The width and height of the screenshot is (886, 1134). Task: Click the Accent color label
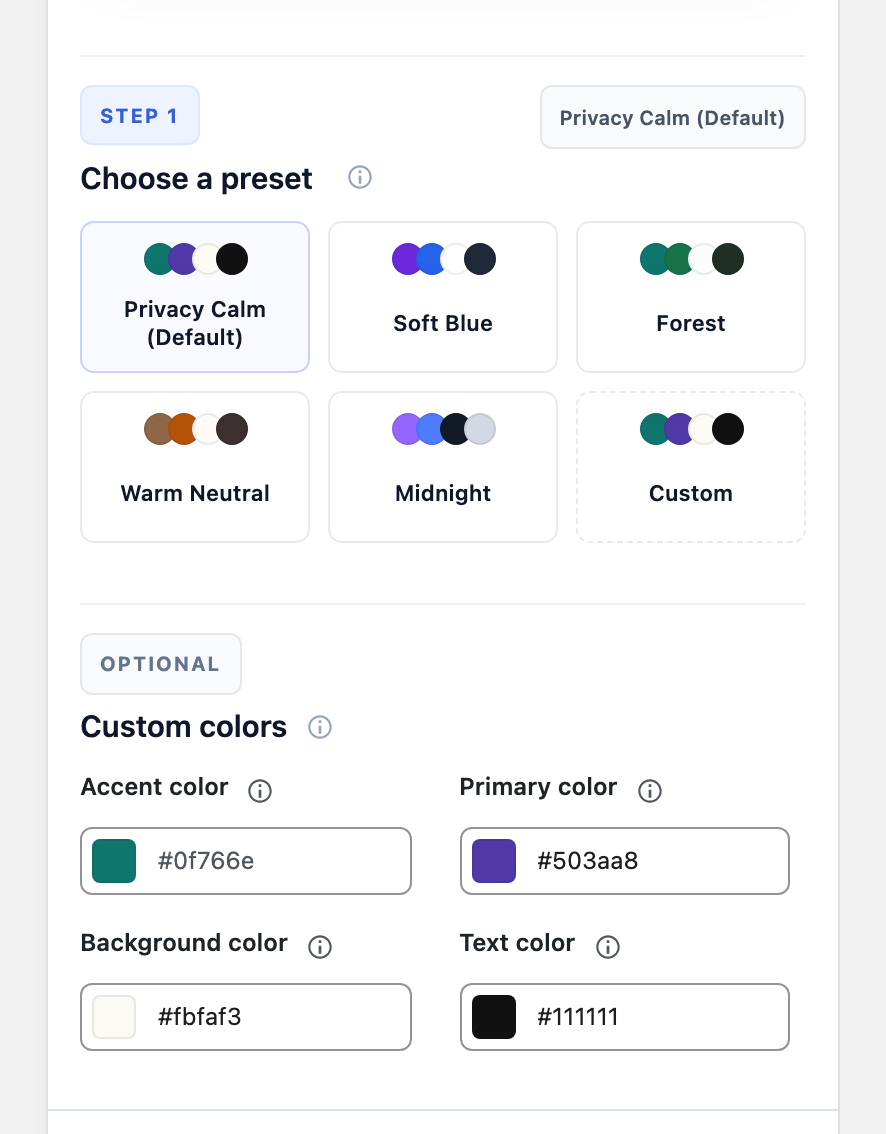pos(154,787)
